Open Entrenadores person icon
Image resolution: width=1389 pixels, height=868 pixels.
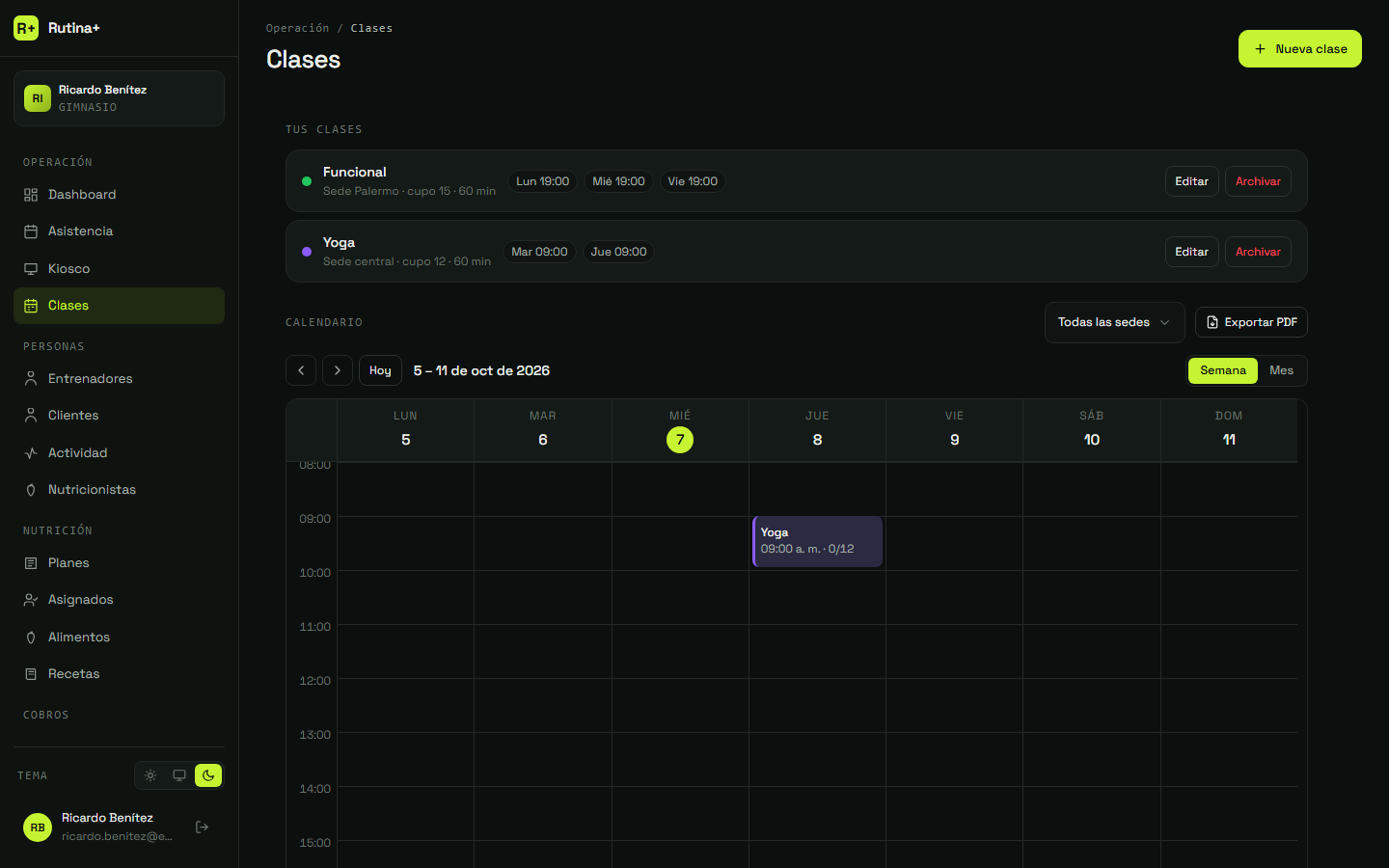point(31,379)
